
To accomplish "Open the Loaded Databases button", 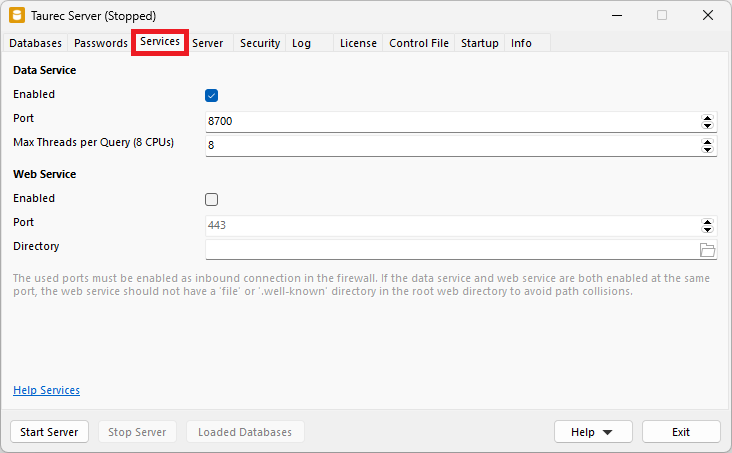I will click(245, 432).
